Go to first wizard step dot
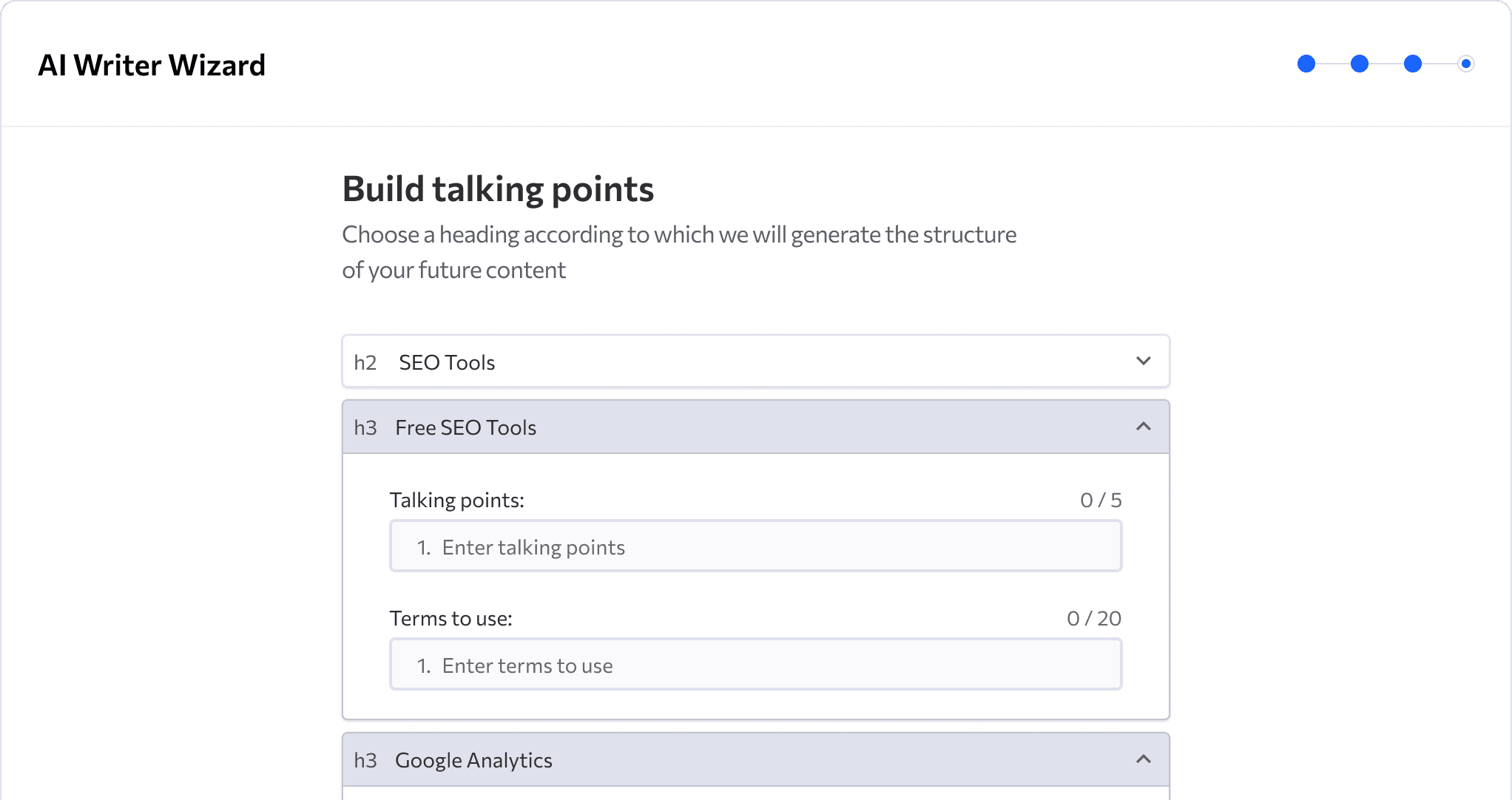The width and height of the screenshot is (1512, 800). 1306,64
